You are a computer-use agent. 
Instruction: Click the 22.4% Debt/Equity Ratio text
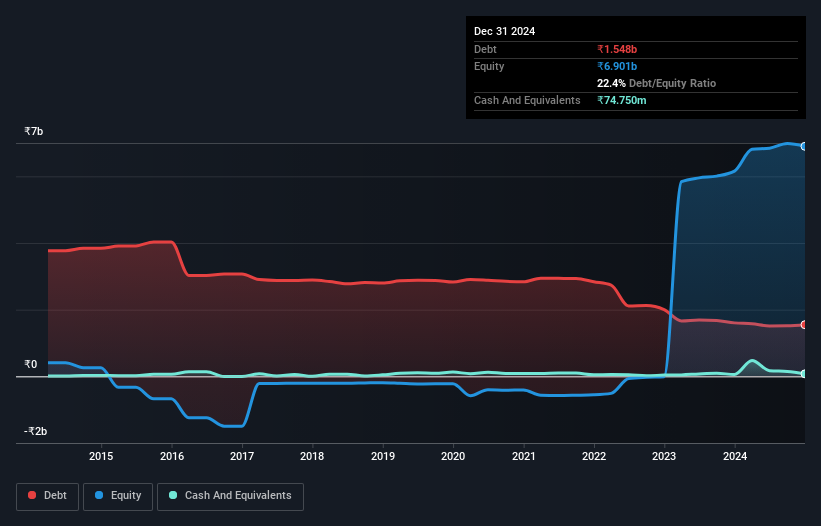656,83
